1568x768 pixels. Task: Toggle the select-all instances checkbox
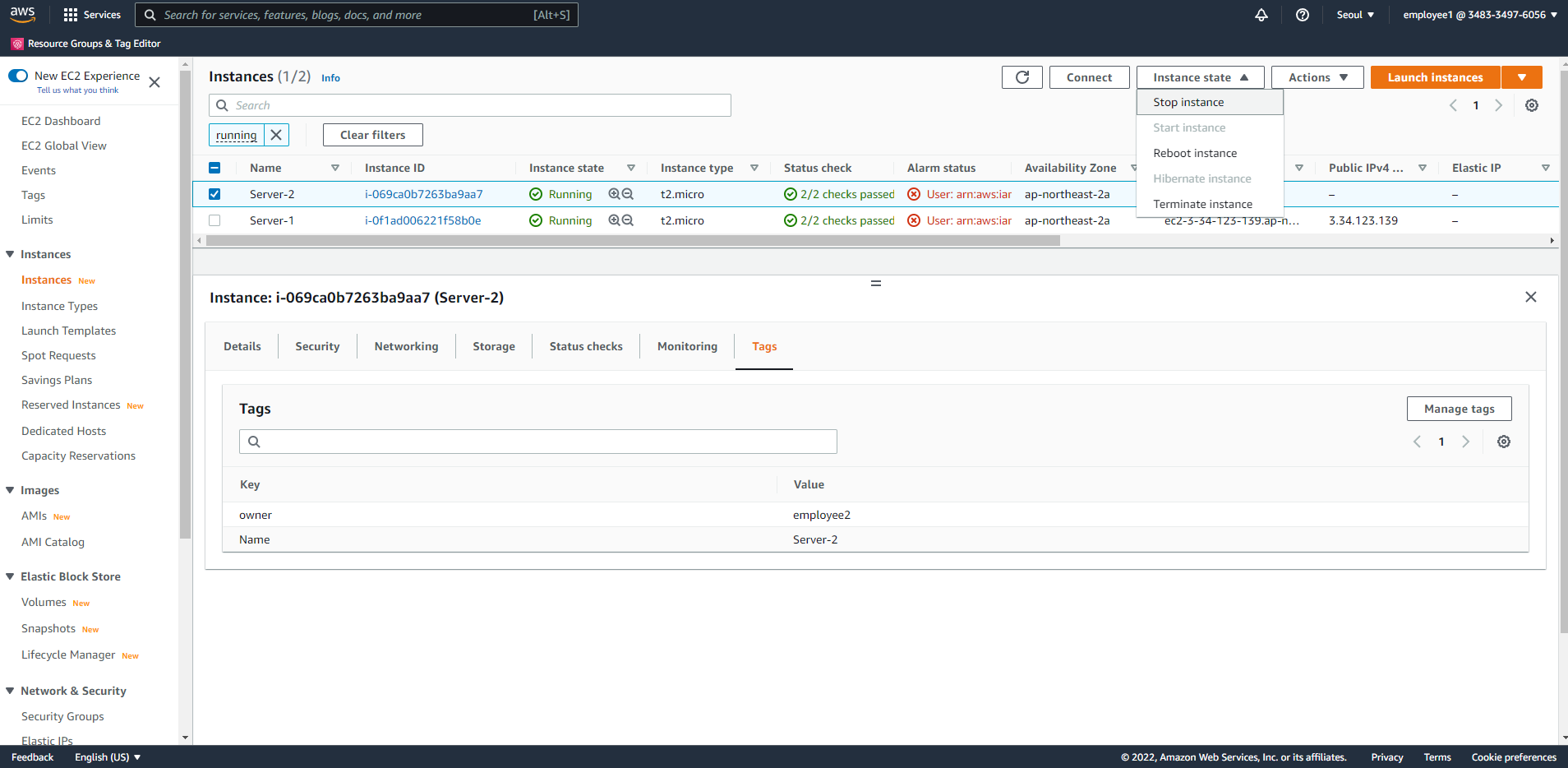(214, 168)
